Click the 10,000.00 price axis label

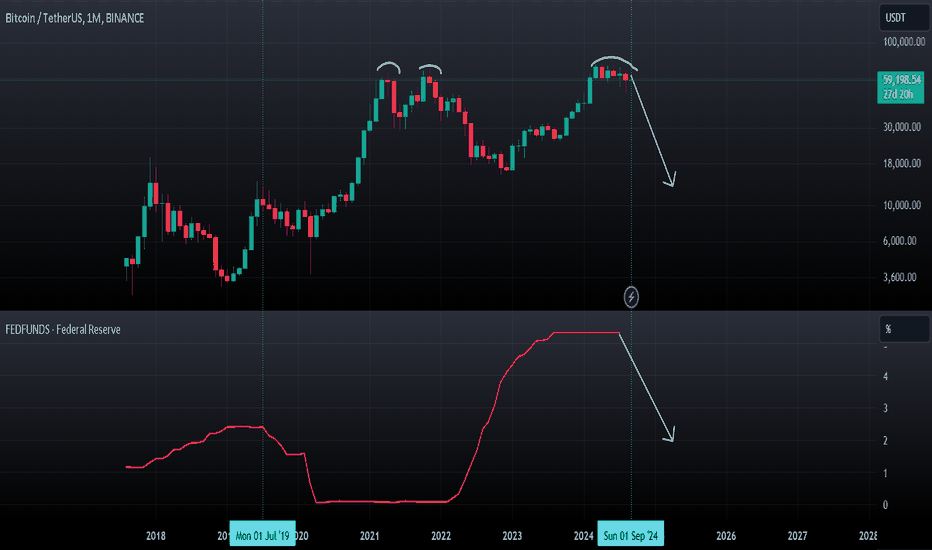[x=902, y=205]
